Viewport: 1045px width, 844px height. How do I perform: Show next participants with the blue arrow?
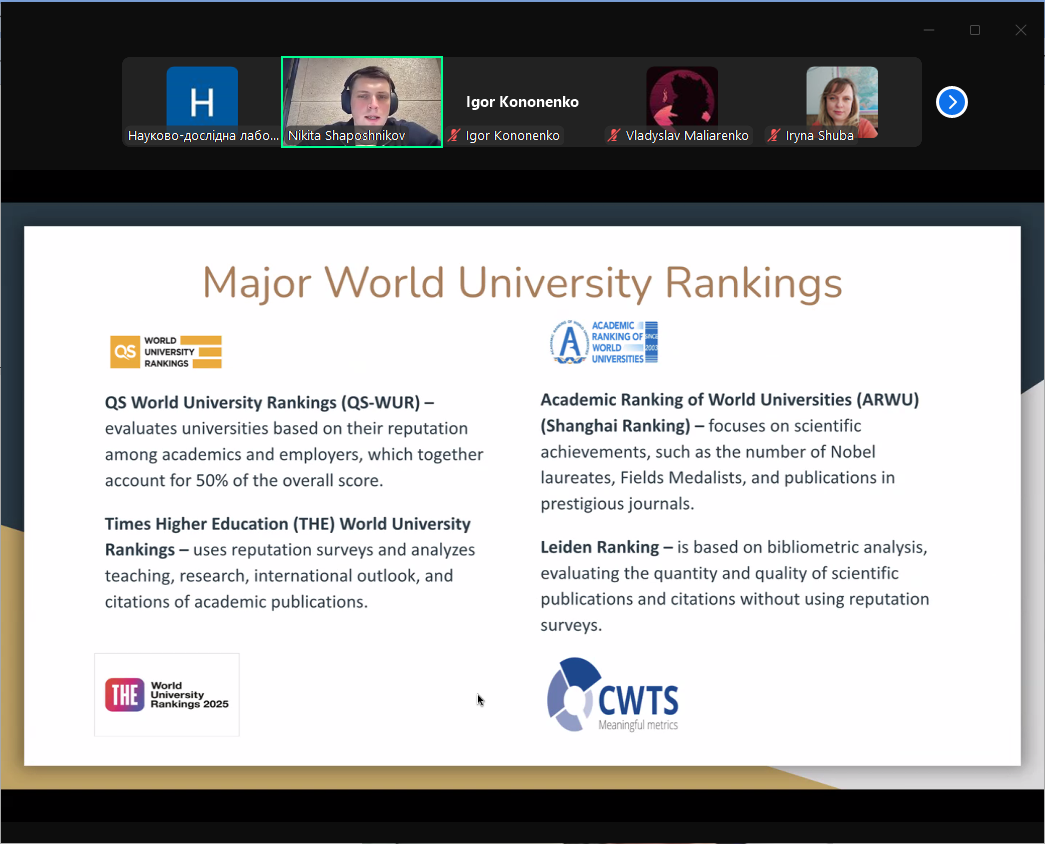click(x=952, y=102)
